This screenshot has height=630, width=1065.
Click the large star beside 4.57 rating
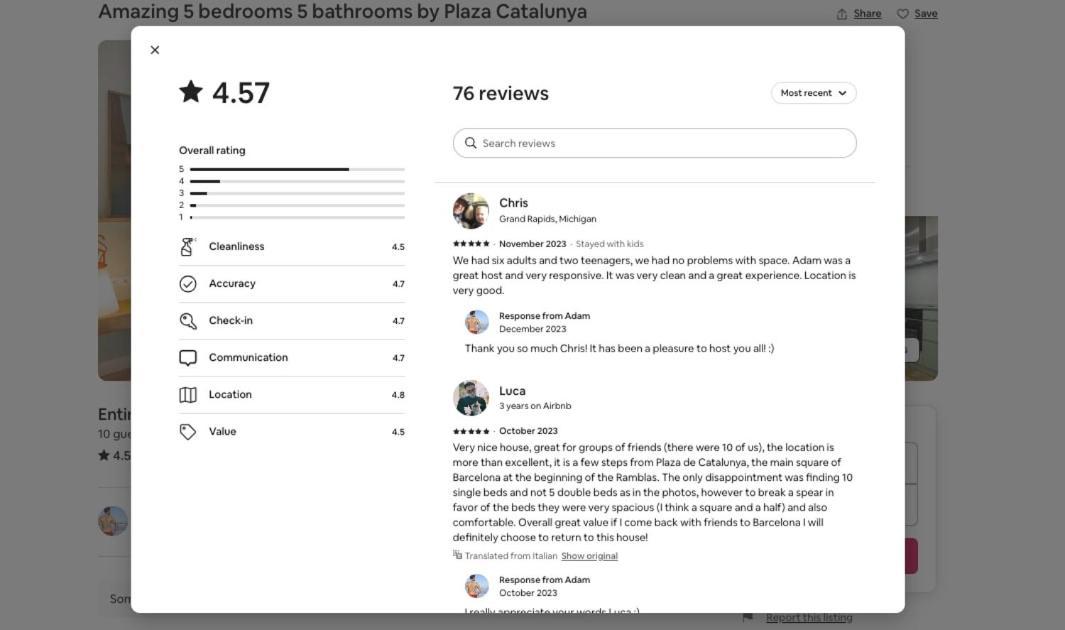[x=191, y=92]
